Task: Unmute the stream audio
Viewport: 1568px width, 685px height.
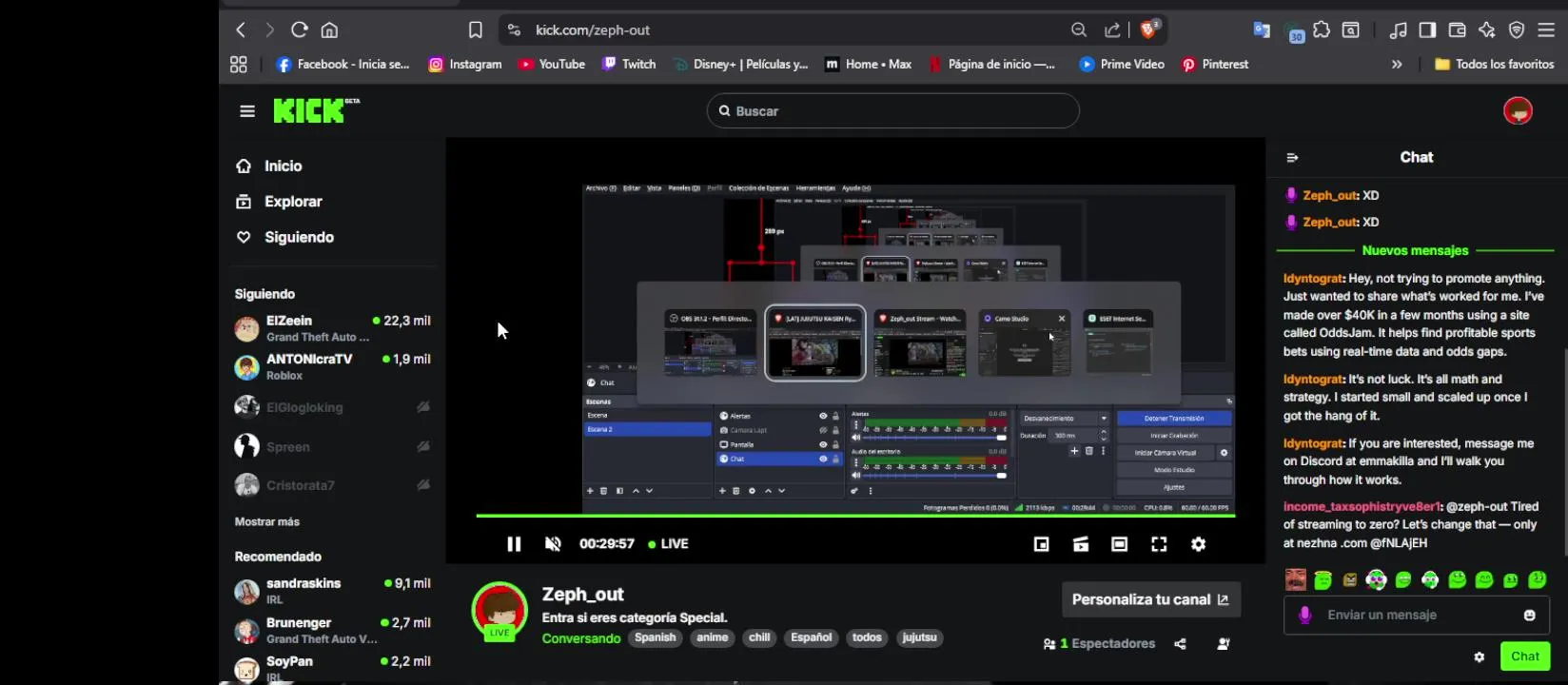Action: (553, 544)
